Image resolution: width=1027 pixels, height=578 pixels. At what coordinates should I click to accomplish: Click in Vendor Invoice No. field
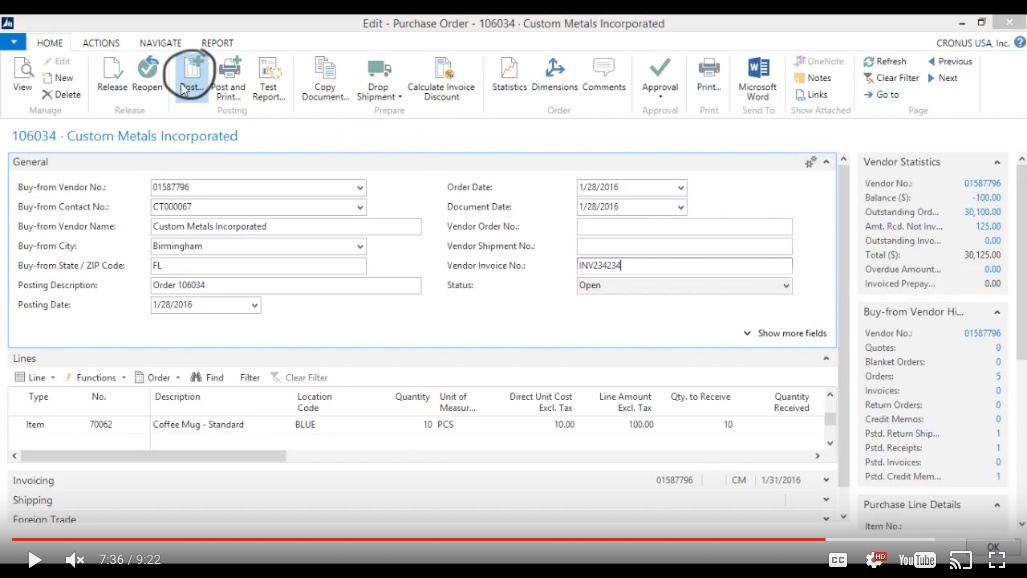(684, 265)
